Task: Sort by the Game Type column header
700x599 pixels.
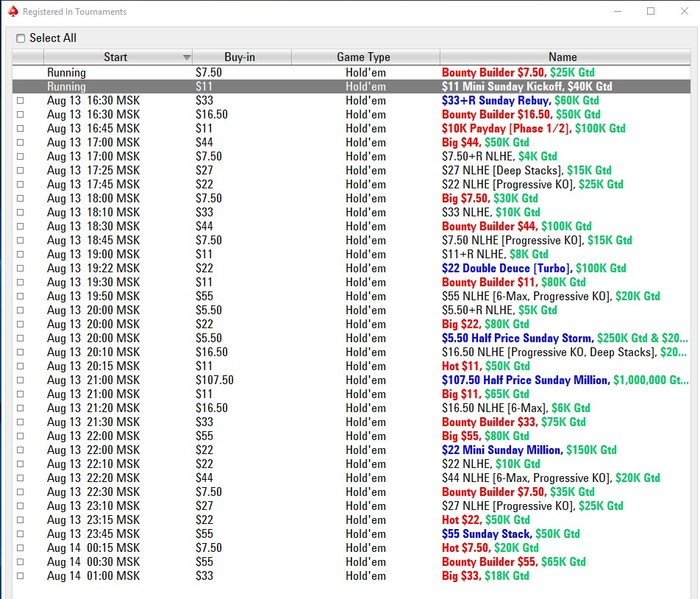Action: click(366, 57)
